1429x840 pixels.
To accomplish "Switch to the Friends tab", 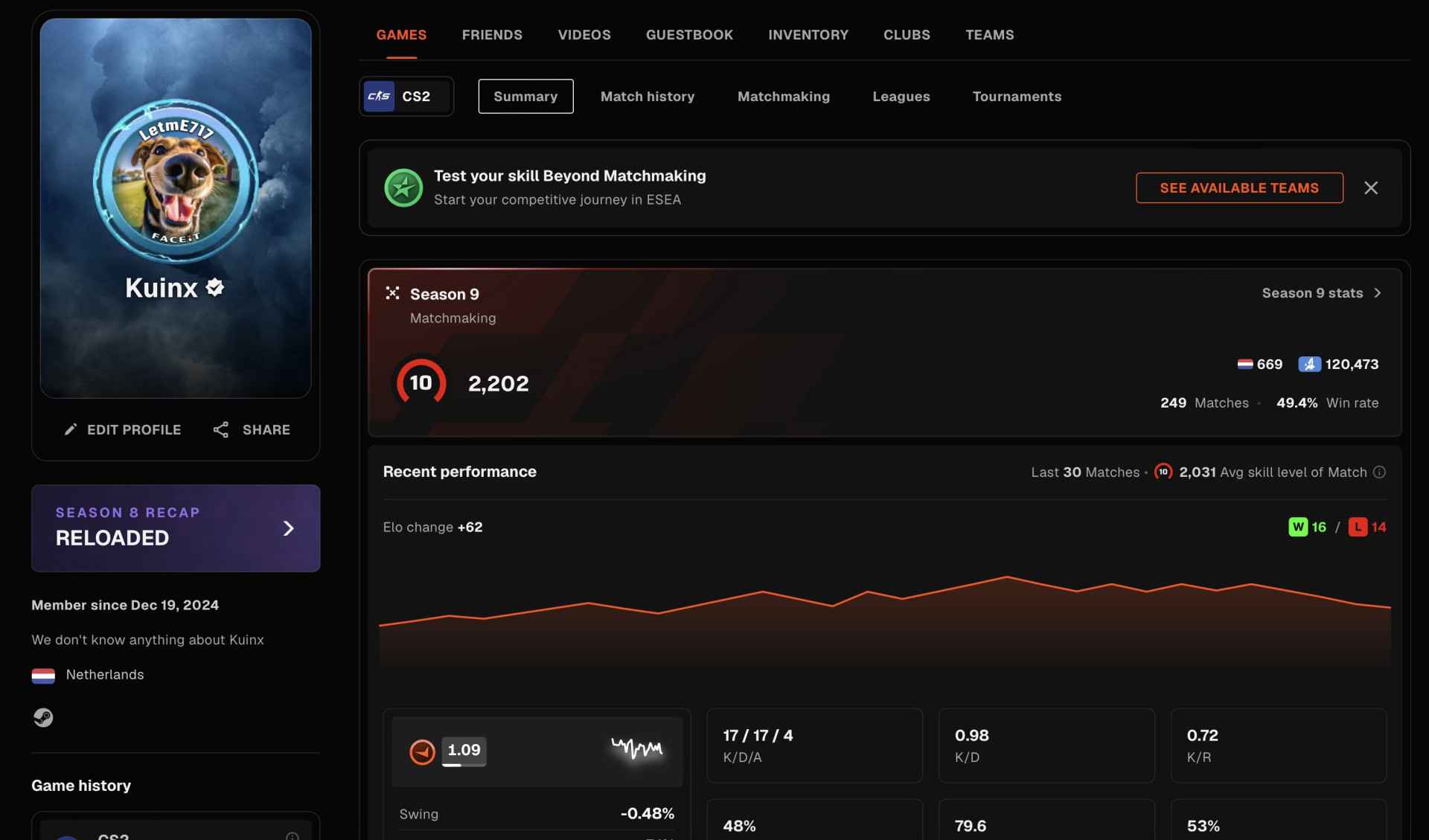I will click(492, 35).
